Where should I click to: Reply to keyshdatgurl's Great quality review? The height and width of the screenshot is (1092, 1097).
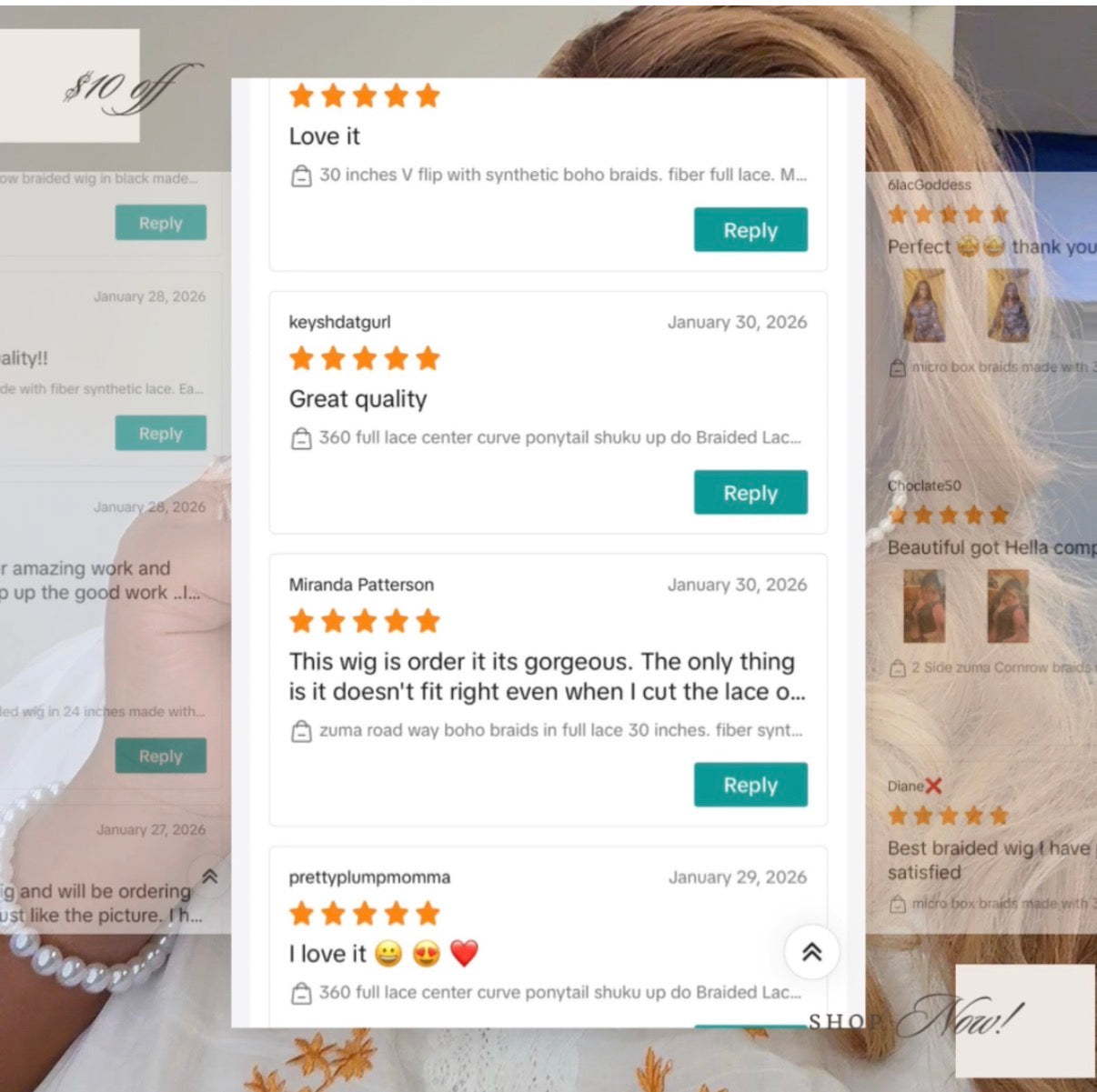coord(750,493)
